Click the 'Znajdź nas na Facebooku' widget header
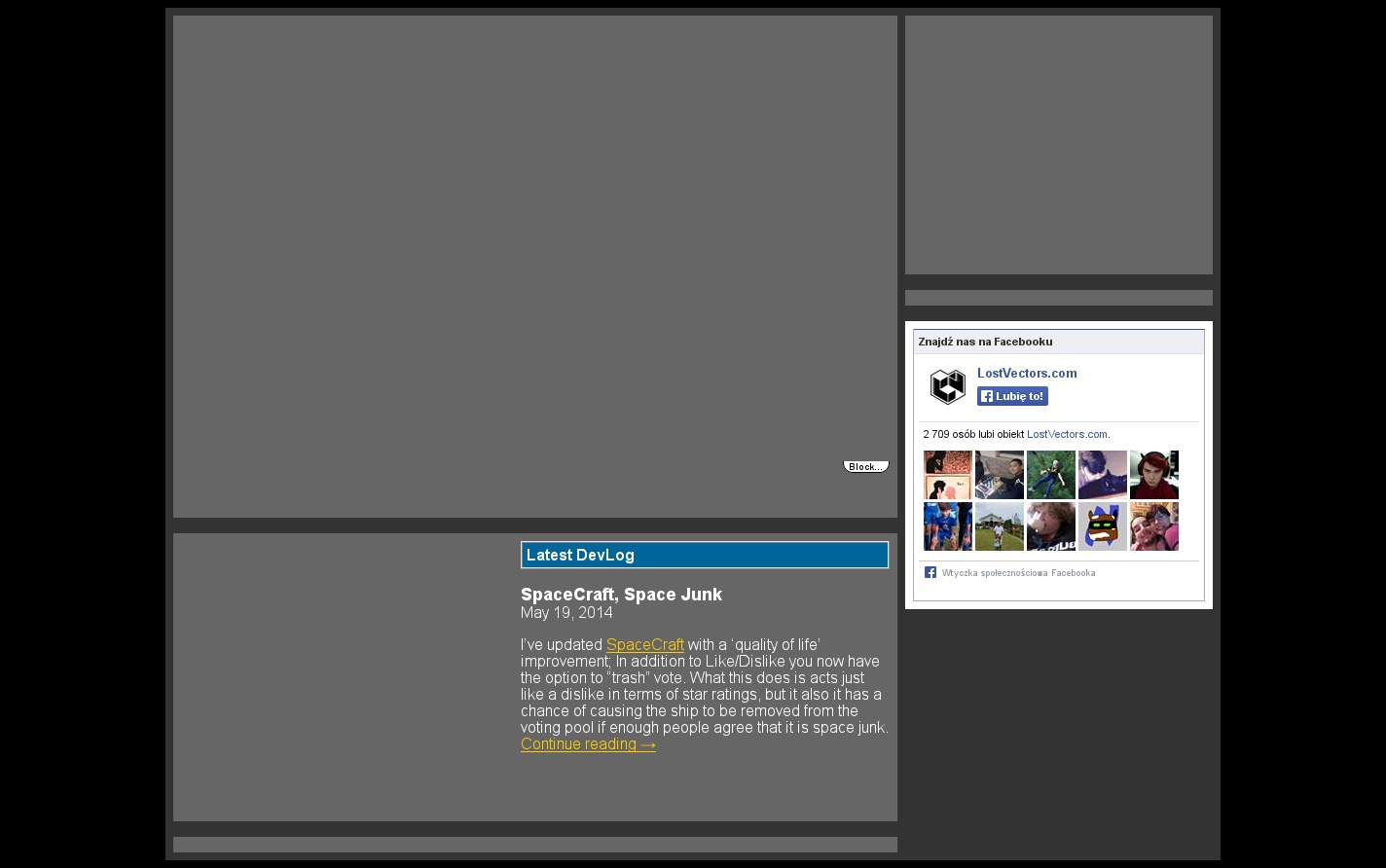Viewport: 1386px width, 868px height. pos(1058,342)
